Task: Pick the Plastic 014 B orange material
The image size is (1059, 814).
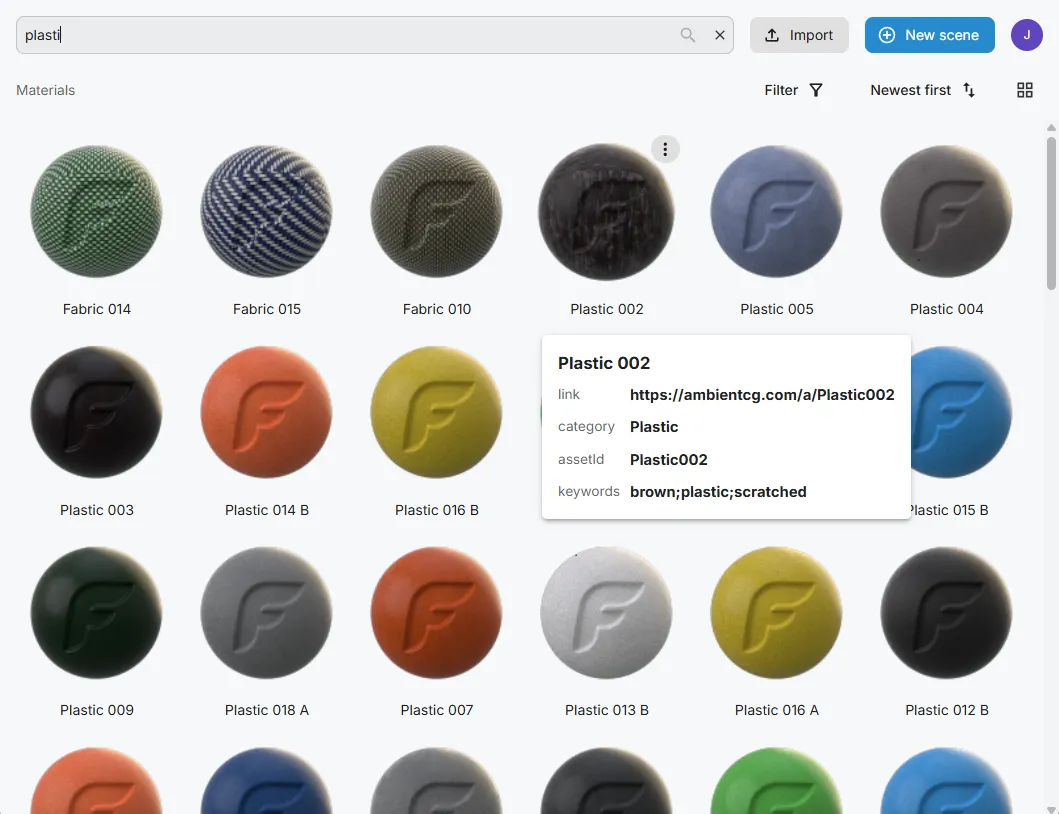Action: (267, 412)
